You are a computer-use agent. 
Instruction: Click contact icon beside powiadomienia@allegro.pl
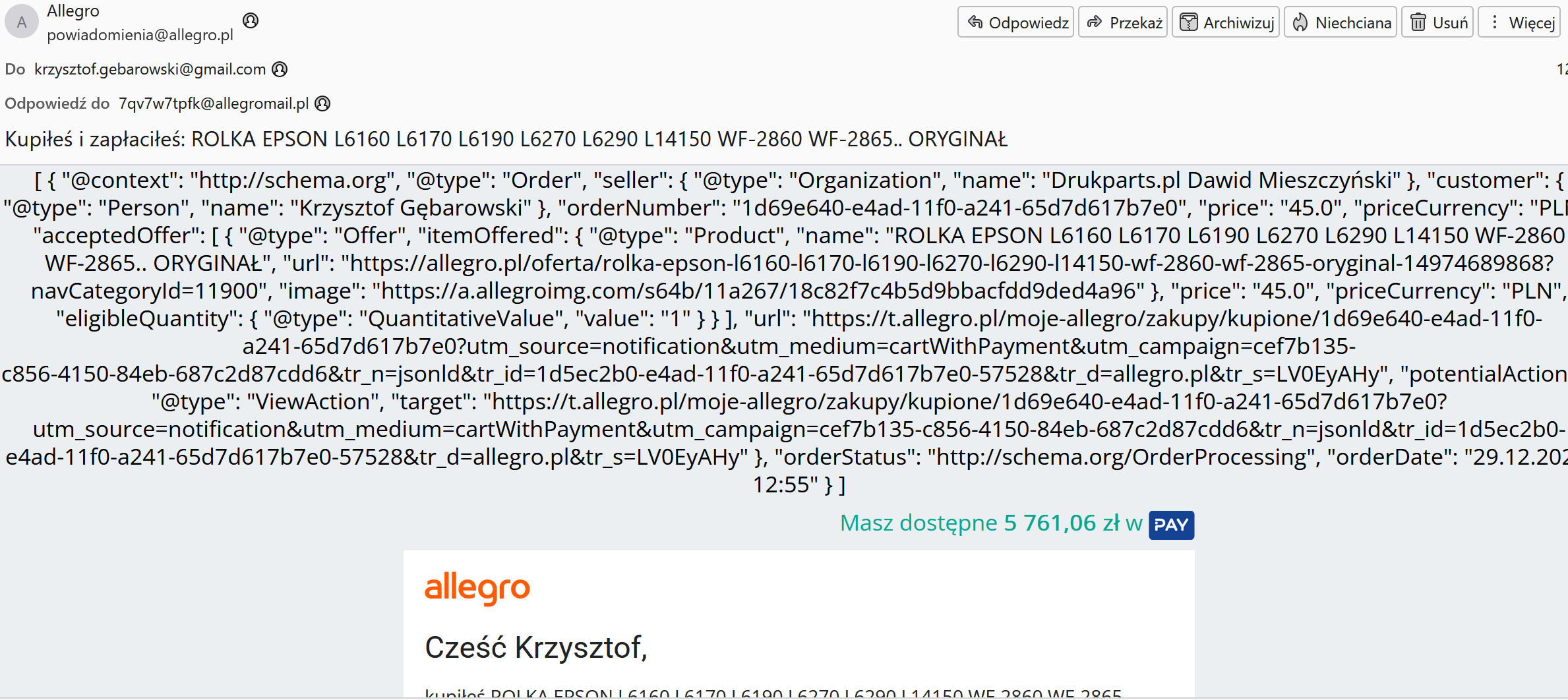tap(251, 21)
